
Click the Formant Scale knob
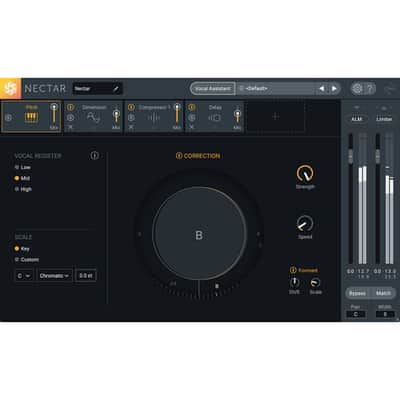315,283
